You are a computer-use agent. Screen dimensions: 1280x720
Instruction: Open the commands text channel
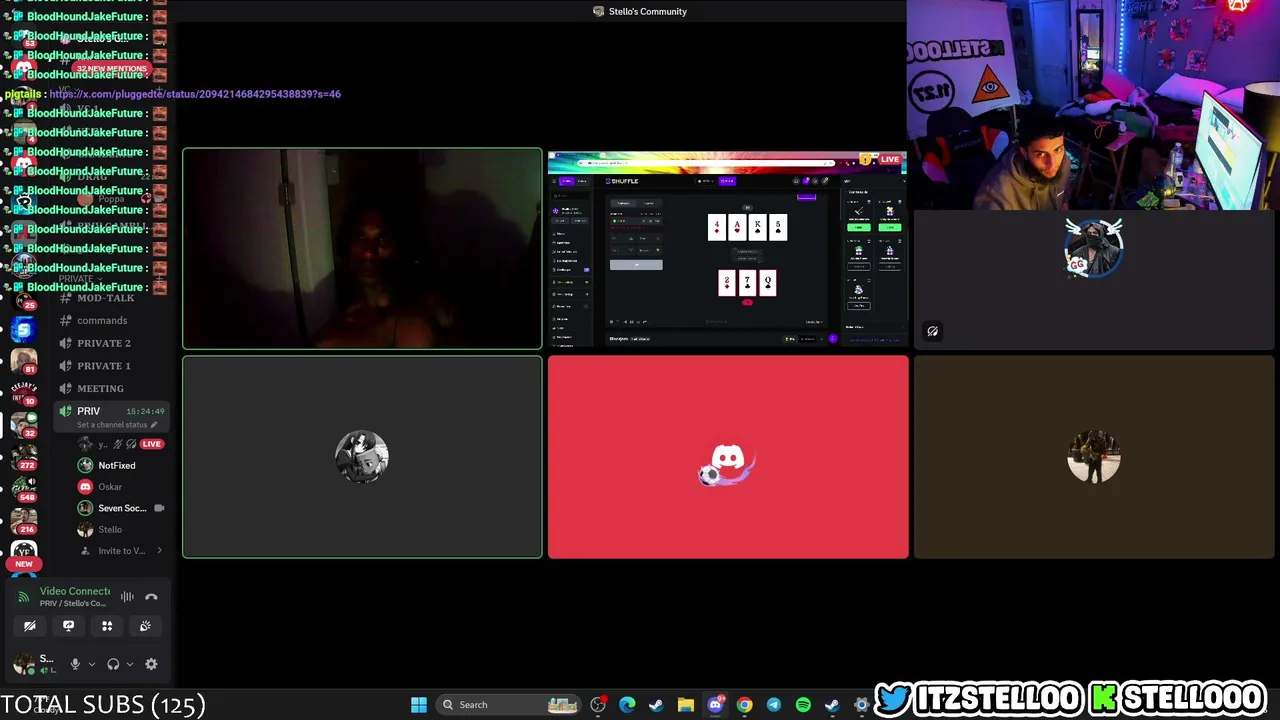click(x=102, y=320)
